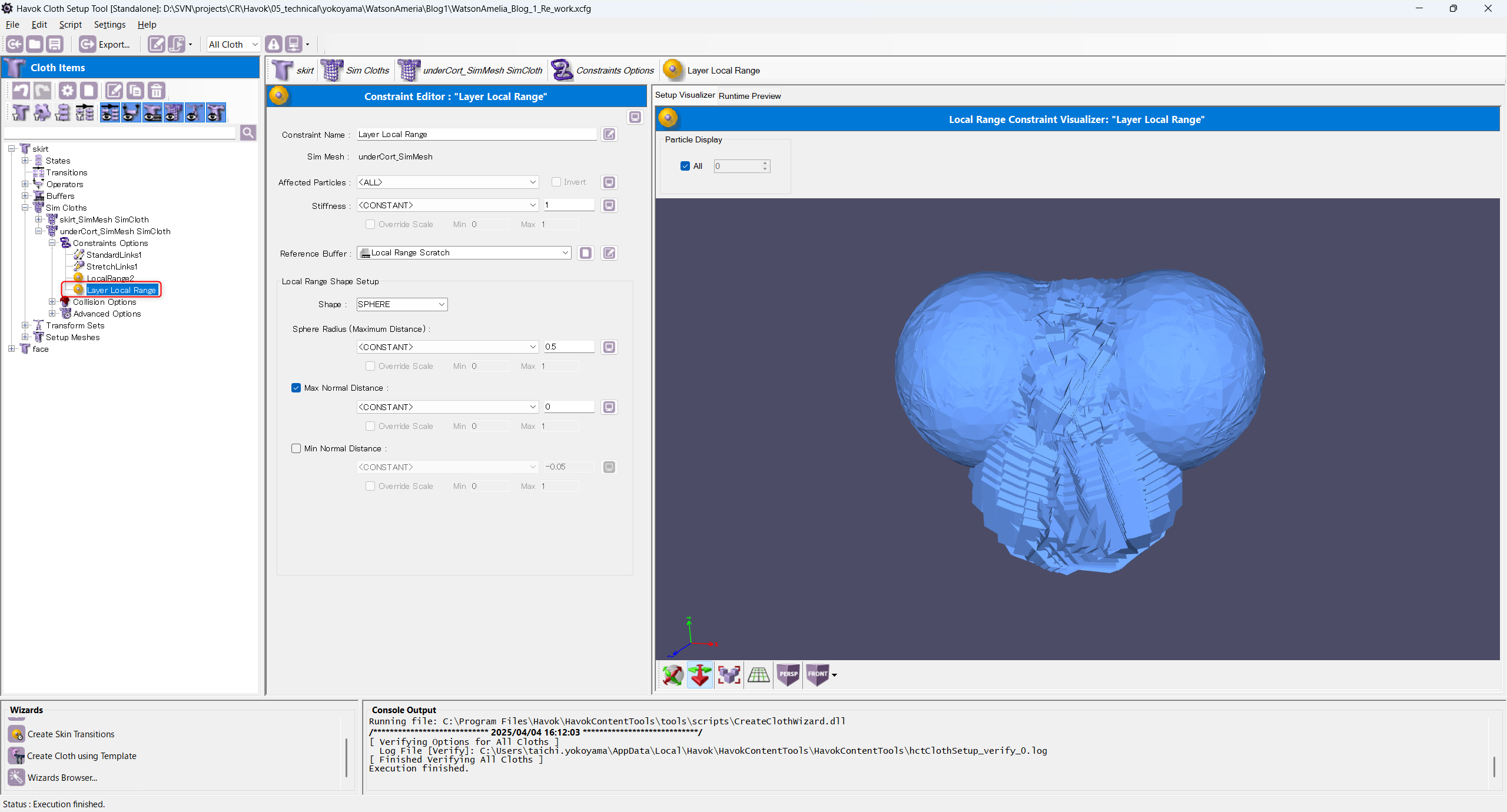Open the Script menu

tap(71, 24)
